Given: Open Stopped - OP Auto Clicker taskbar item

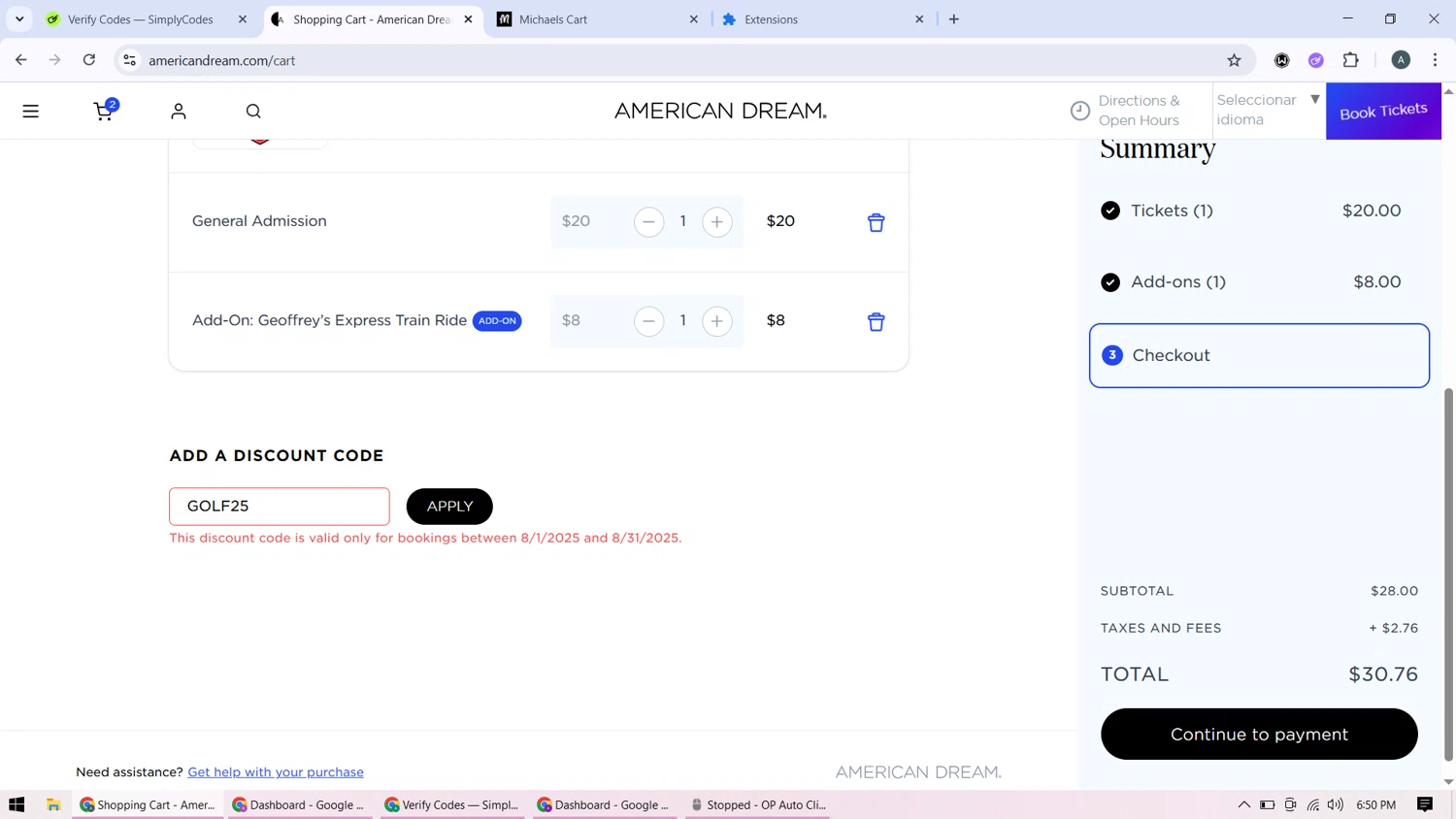Looking at the screenshot, I should point(757,804).
